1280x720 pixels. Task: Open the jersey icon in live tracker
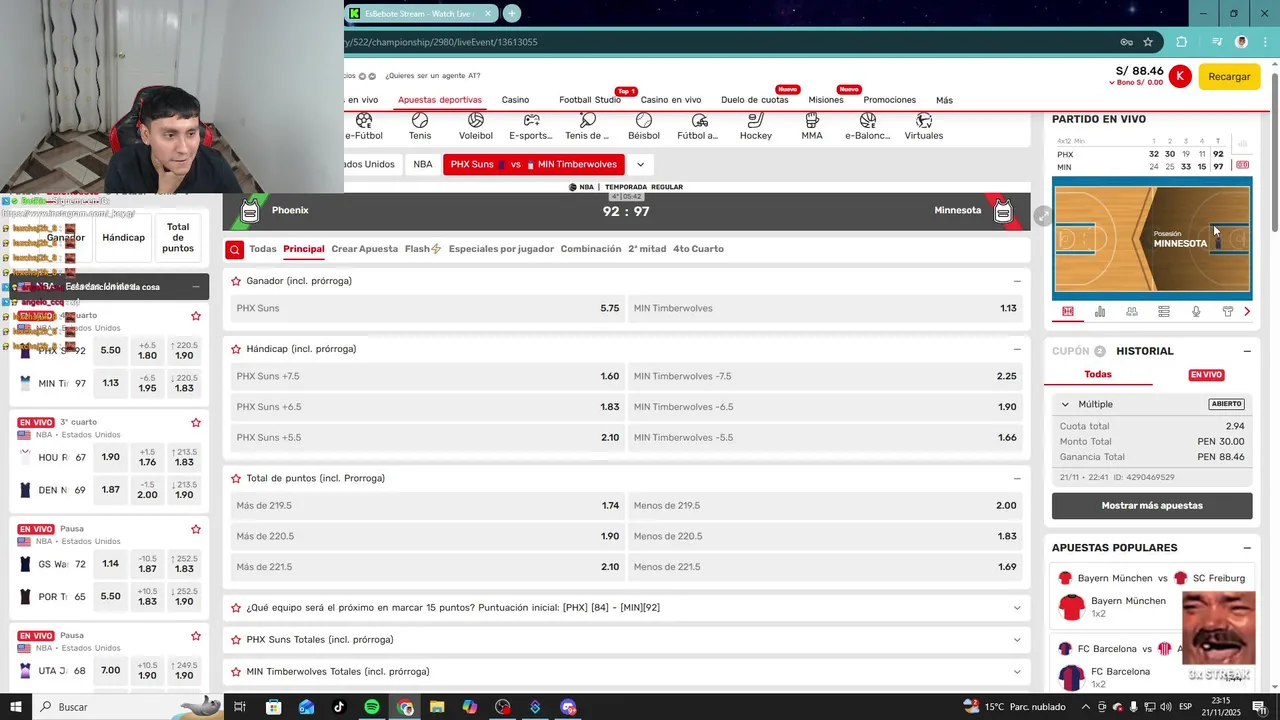1228,312
